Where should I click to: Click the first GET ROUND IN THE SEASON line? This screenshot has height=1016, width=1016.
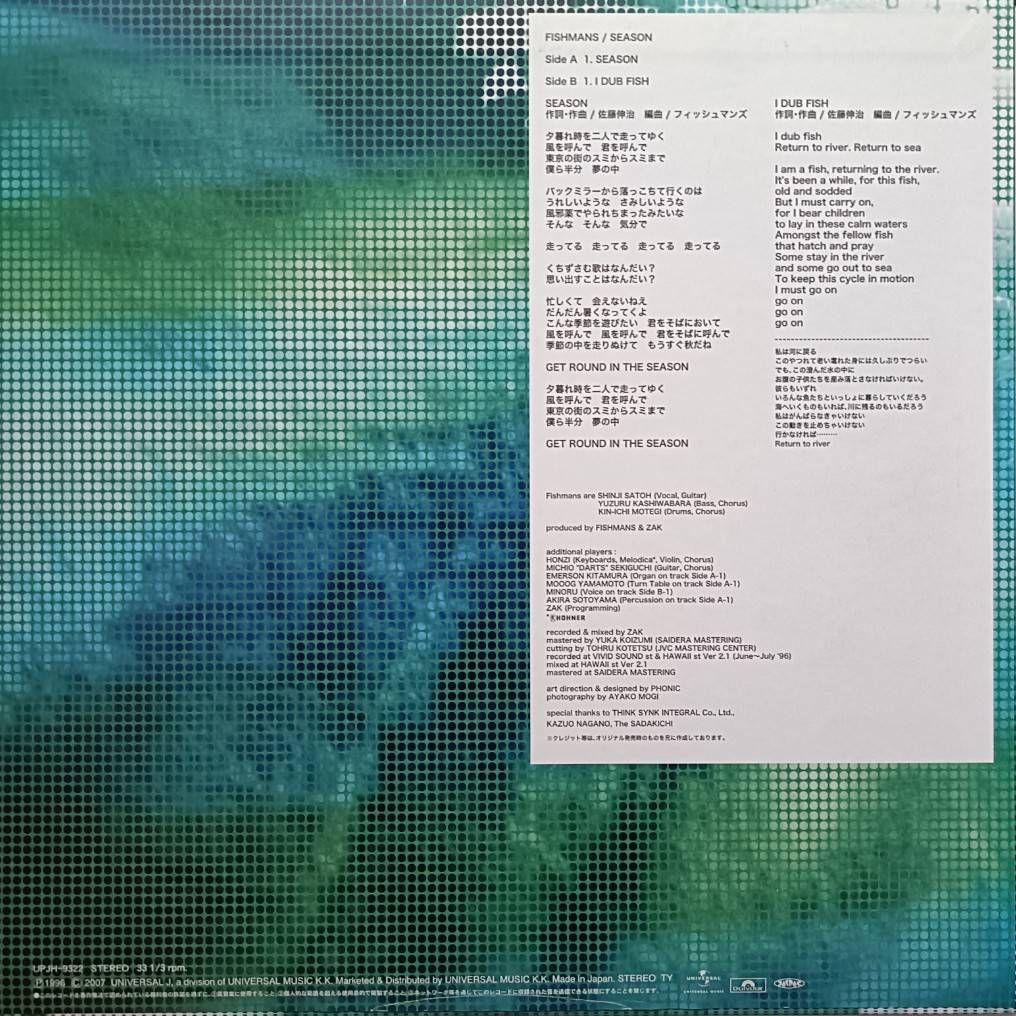616,367
